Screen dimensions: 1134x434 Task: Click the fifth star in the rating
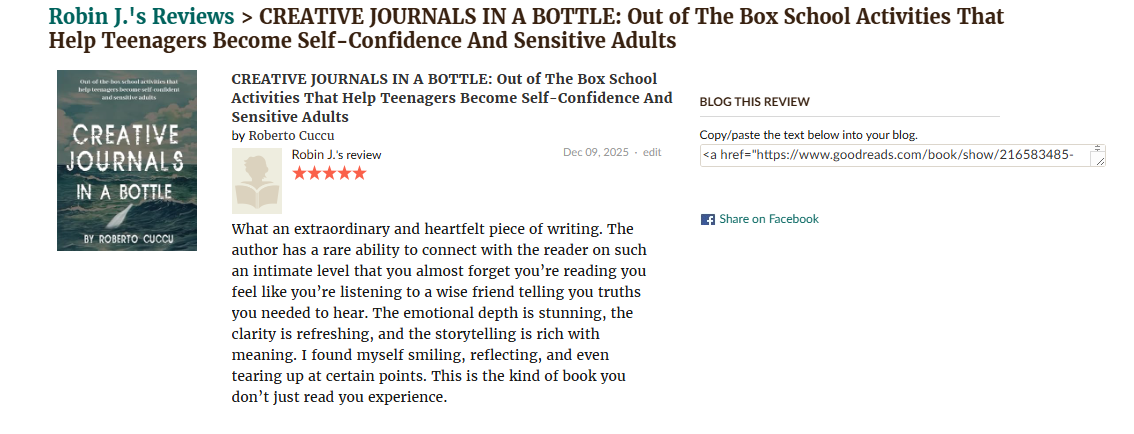coord(360,173)
